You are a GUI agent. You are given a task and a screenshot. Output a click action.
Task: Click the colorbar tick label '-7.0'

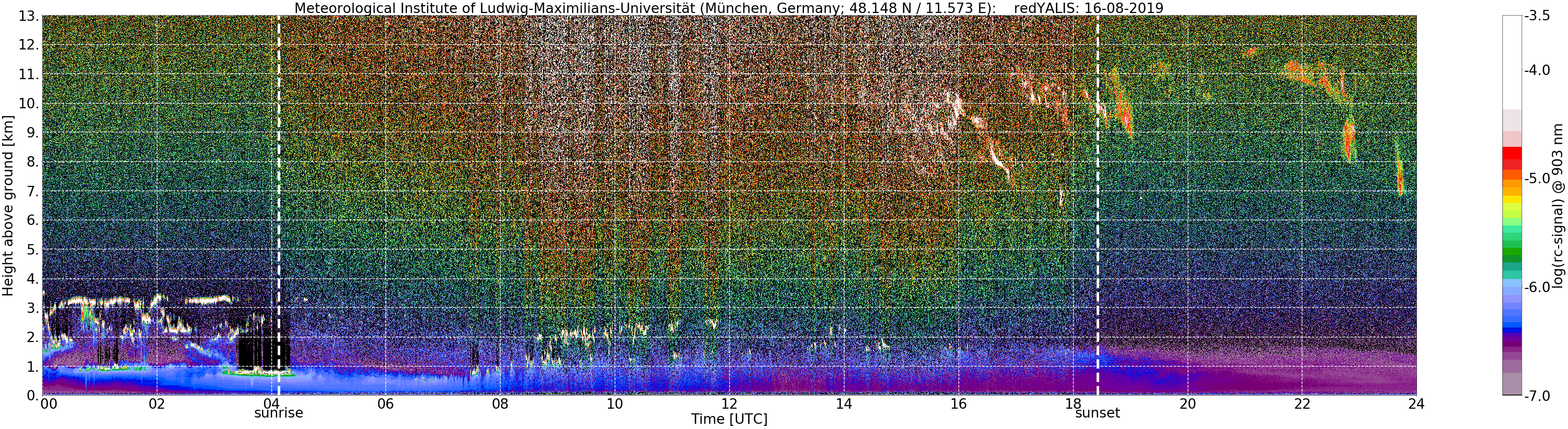pos(1537,396)
